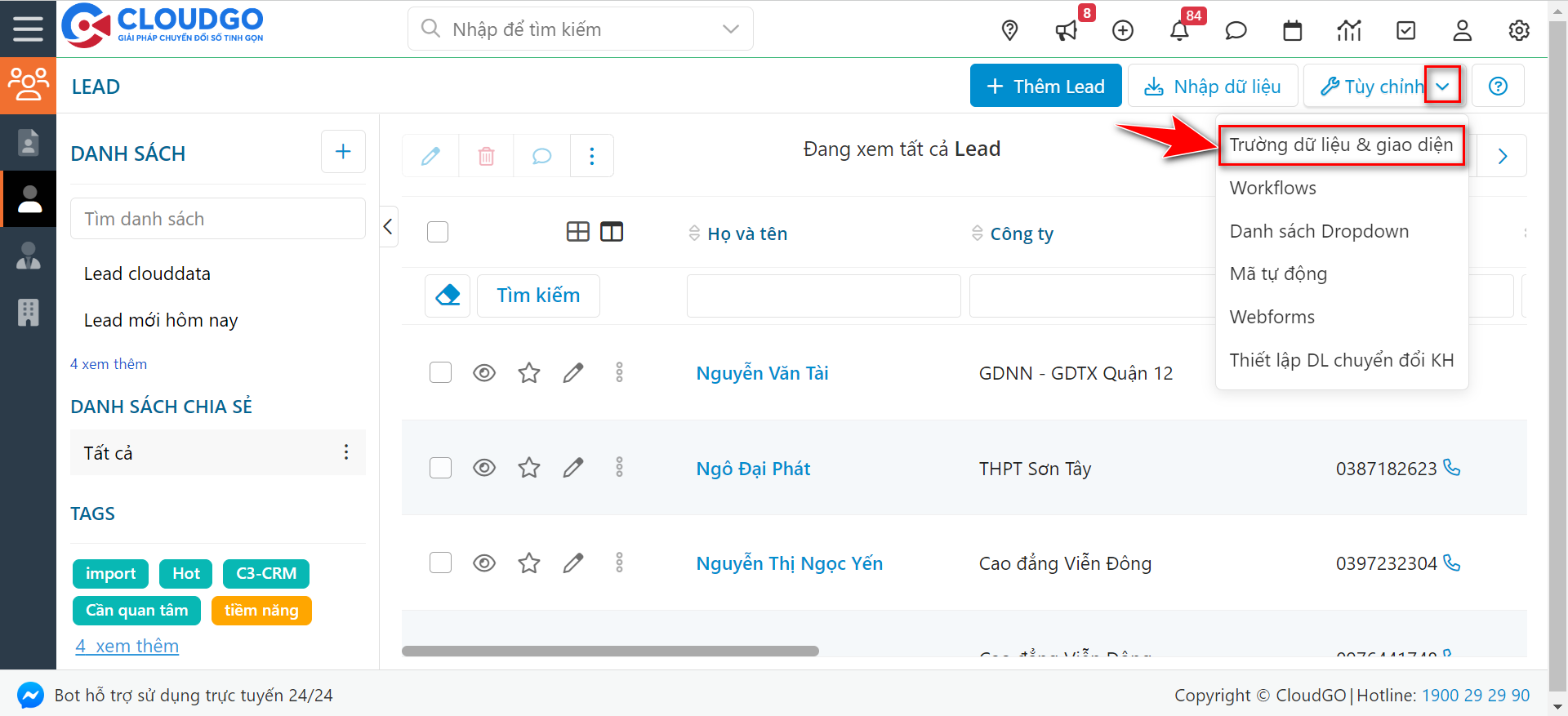Toggle follow eye for Ngô Đại Phát
1568x716 pixels.
point(484,468)
